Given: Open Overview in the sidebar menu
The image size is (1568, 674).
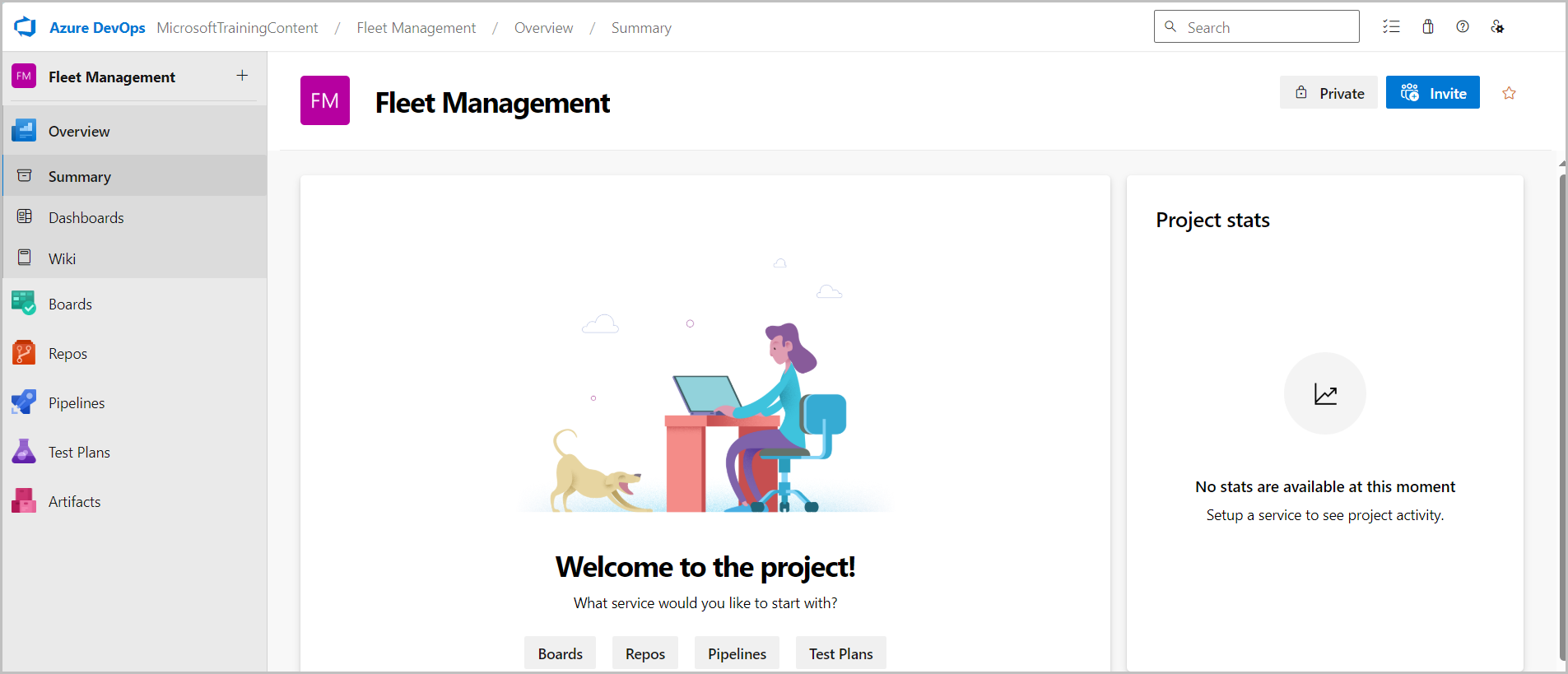Looking at the screenshot, I should [135, 131].
